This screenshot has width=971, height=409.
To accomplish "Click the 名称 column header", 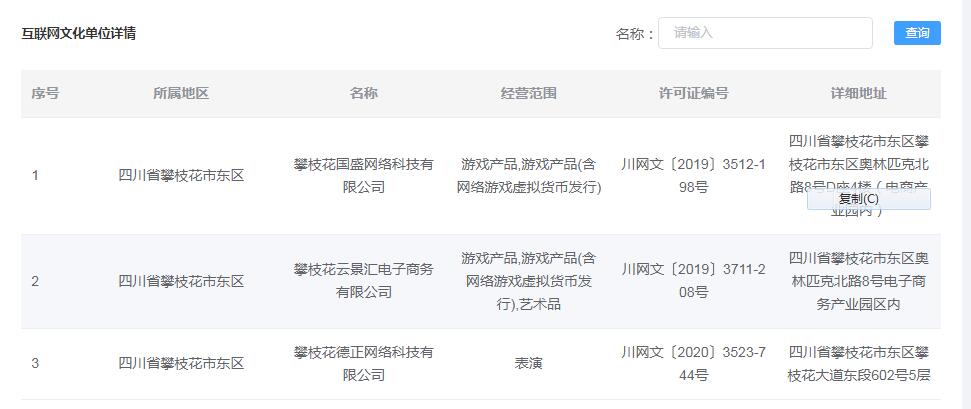I will (364, 94).
